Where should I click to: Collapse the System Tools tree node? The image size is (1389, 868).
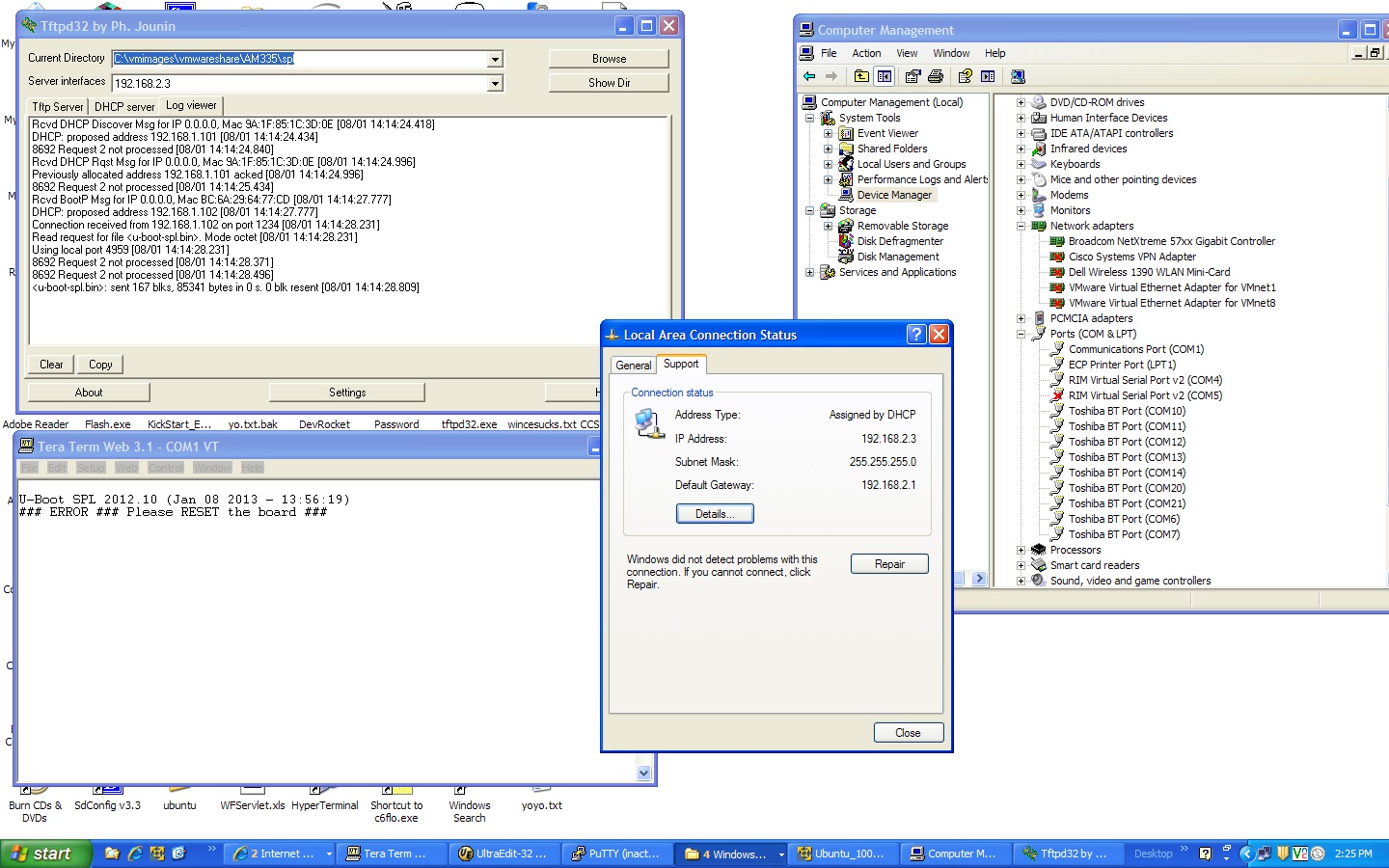(x=809, y=118)
